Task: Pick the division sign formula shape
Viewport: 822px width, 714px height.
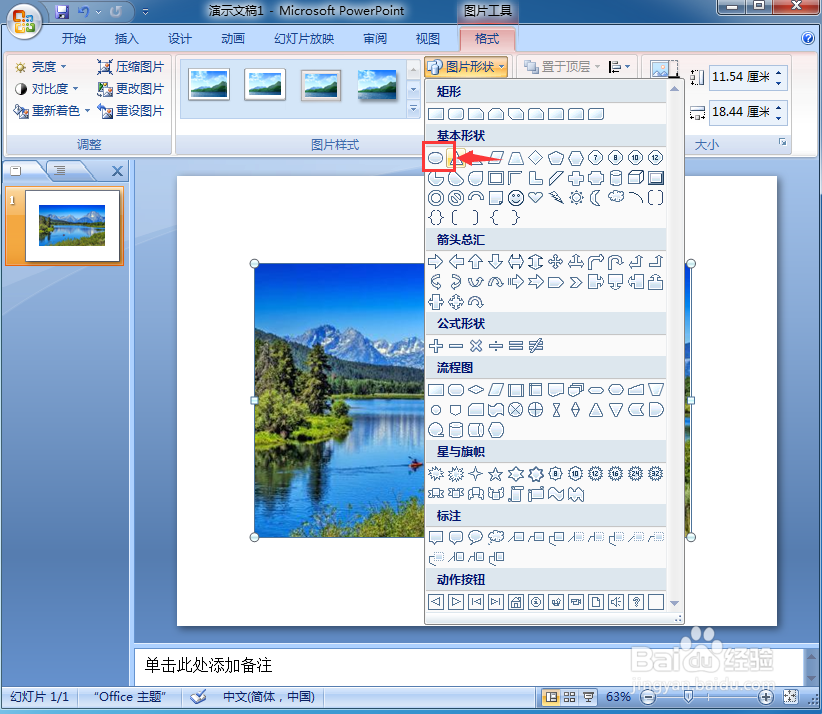Action: (495, 345)
